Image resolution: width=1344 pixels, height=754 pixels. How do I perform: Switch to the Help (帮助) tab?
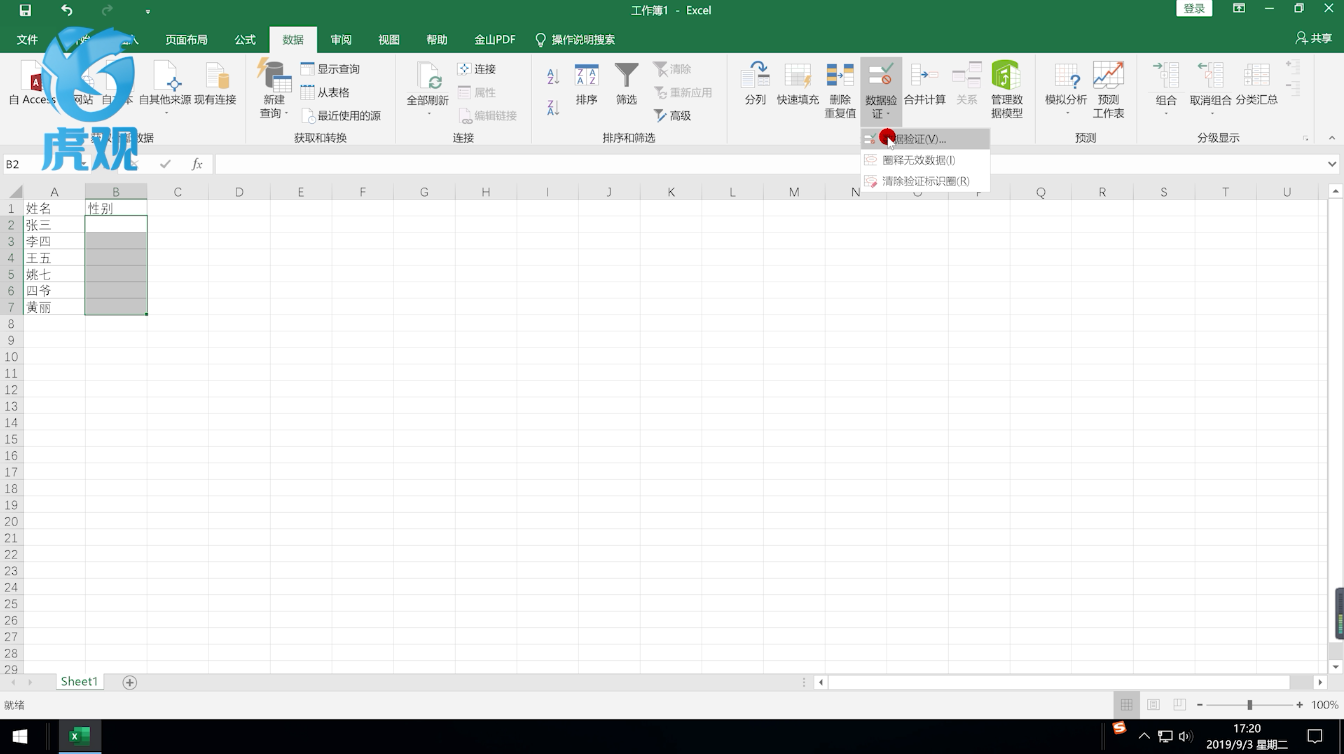437,40
